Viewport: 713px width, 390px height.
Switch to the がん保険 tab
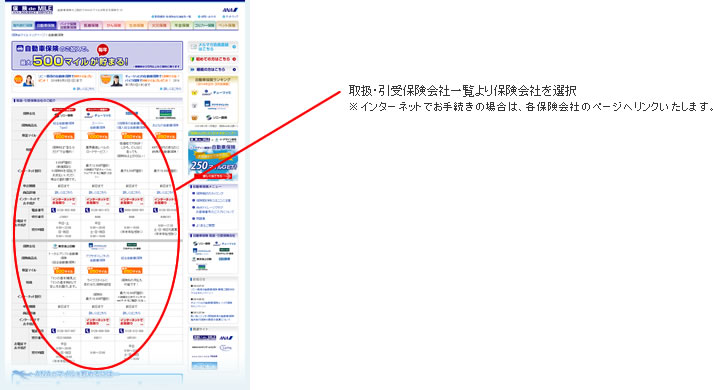click(114, 25)
